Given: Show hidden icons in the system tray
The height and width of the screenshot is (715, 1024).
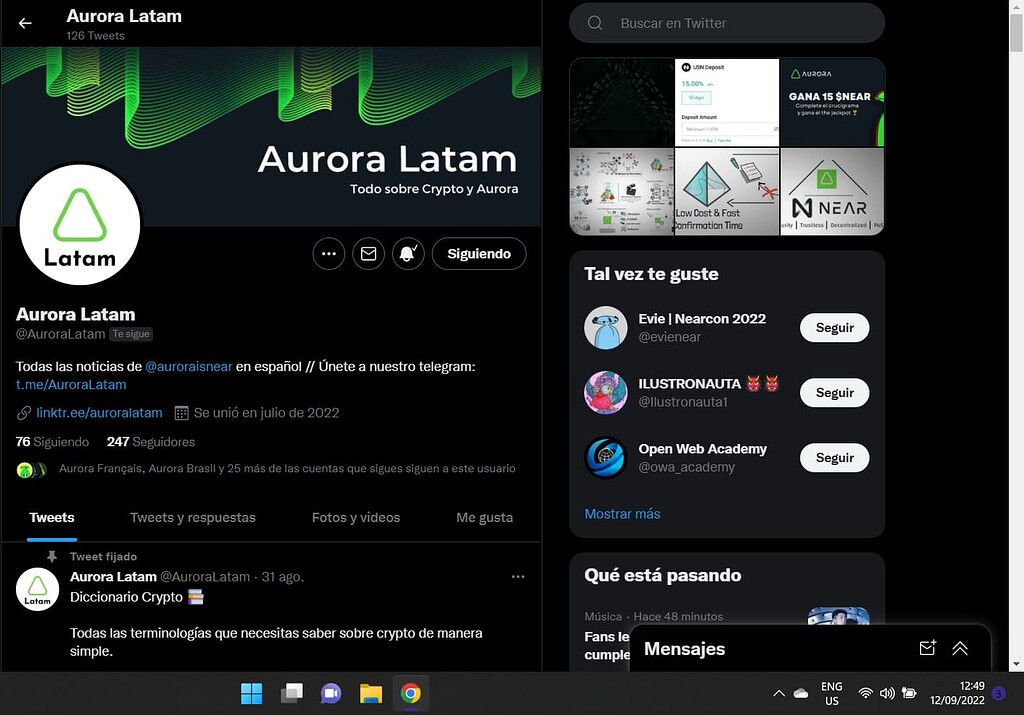Looking at the screenshot, I should pyautogui.click(x=778, y=692).
